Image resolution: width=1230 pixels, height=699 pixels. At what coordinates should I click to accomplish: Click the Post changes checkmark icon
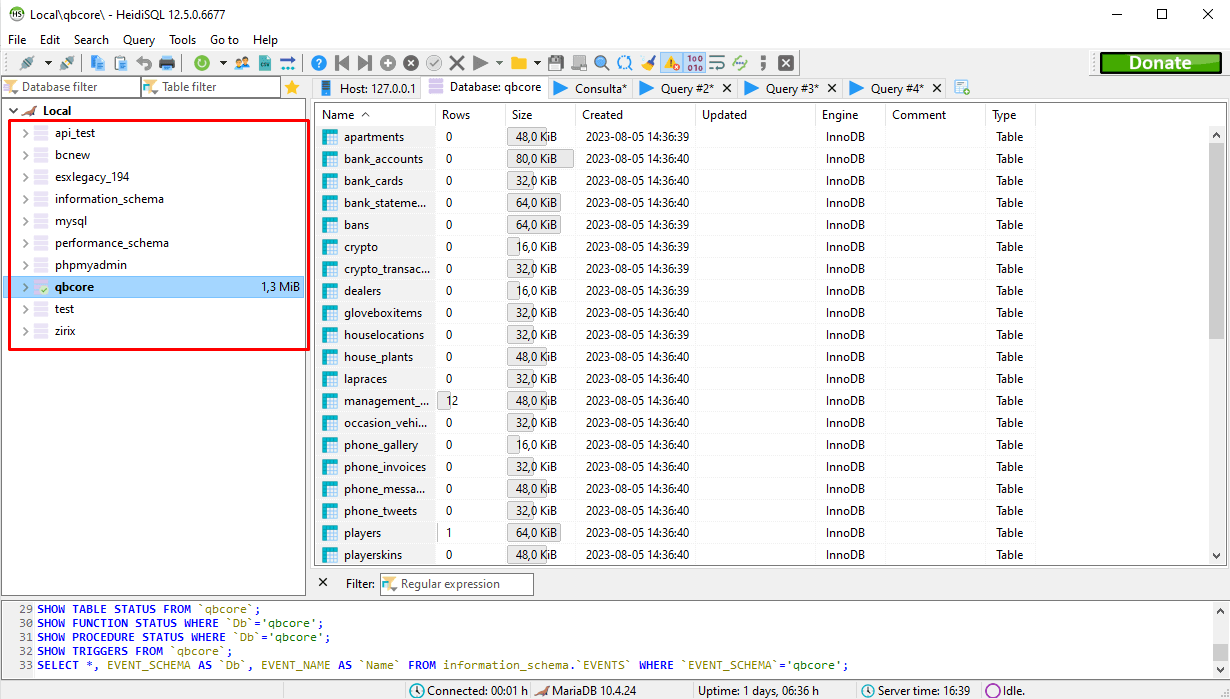pyautogui.click(x=434, y=63)
